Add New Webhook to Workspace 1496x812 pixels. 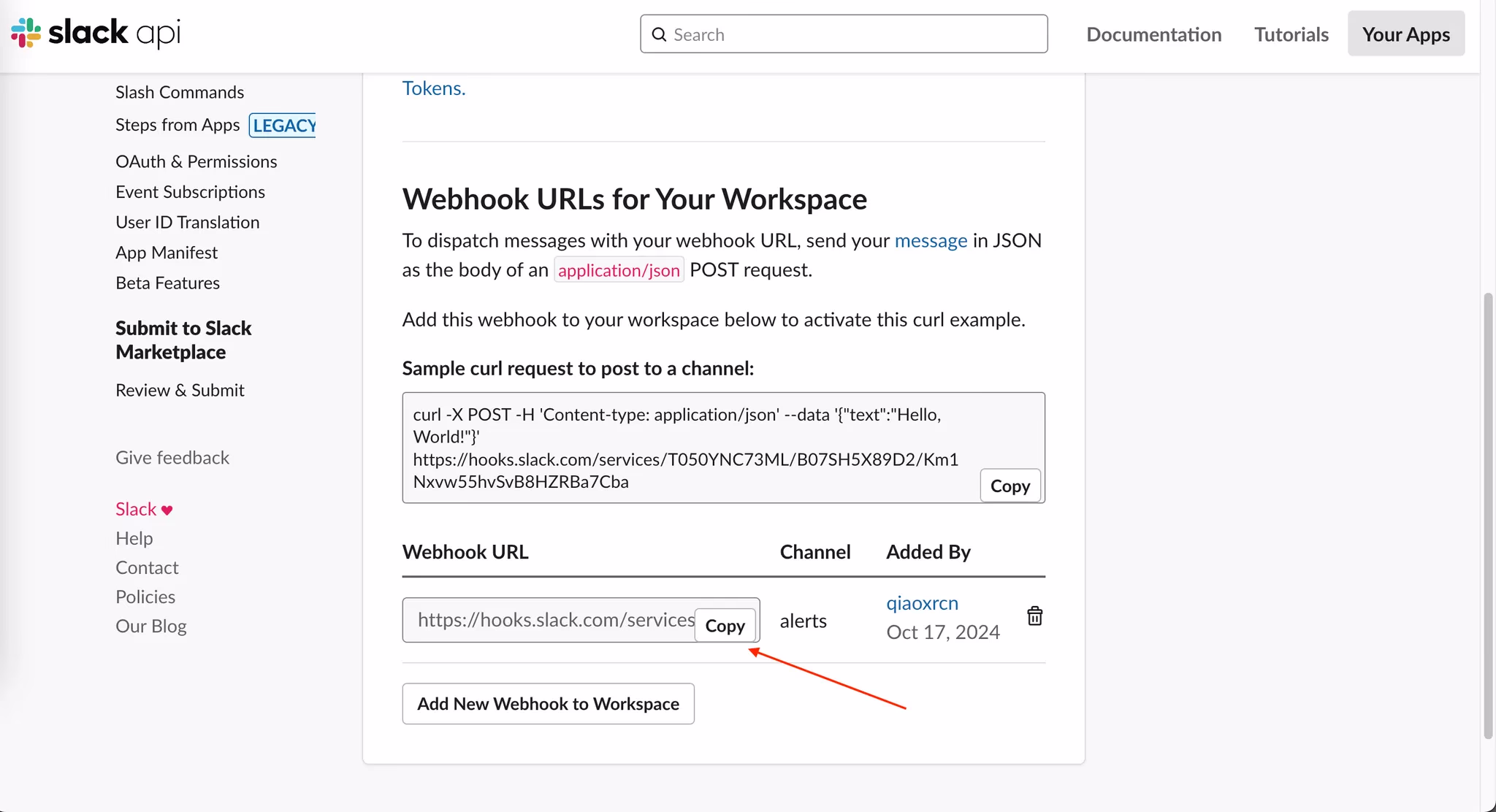click(x=548, y=704)
